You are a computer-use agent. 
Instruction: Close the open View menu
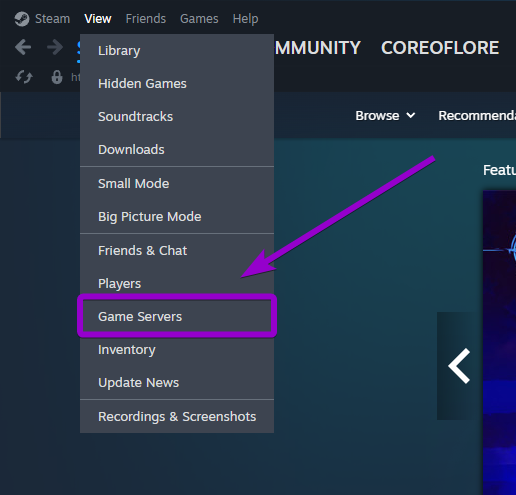point(98,19)
